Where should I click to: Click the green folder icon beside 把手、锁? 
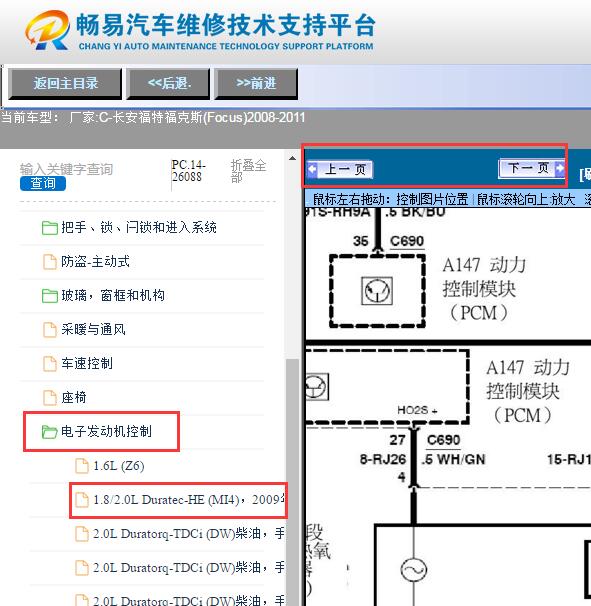point(50,228)
